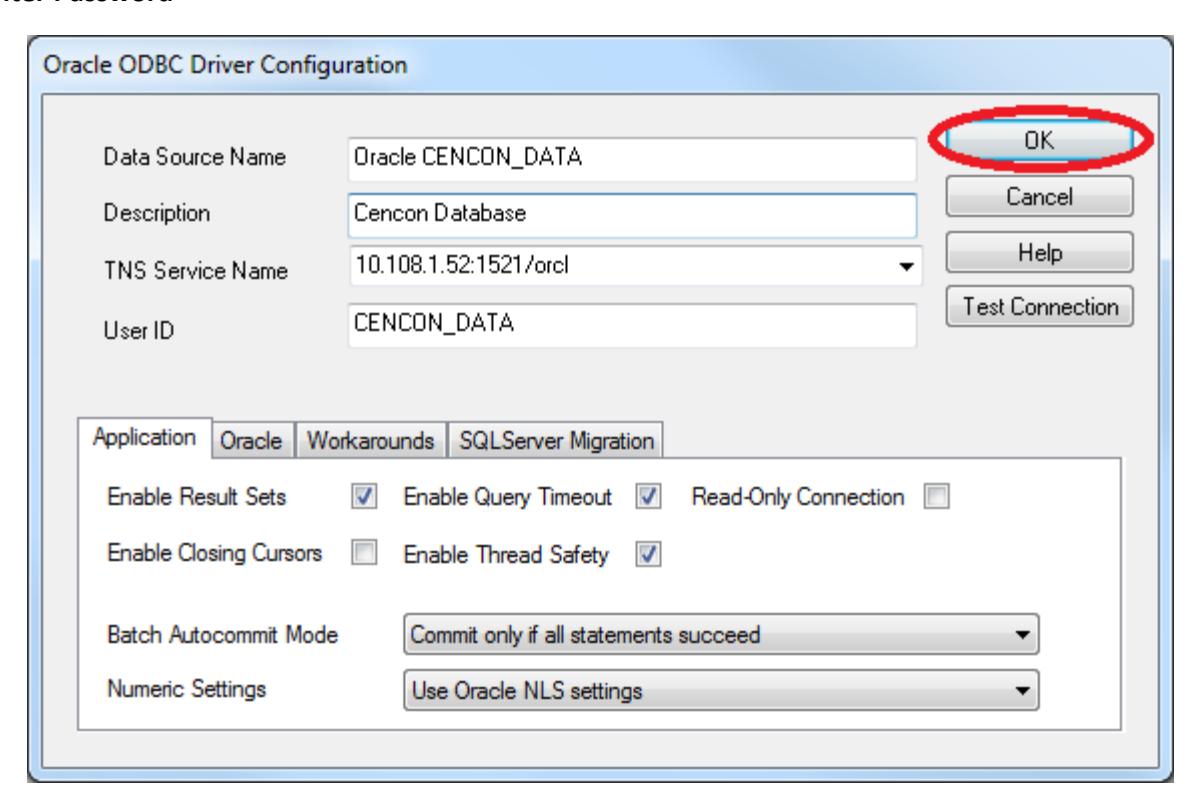1202x804 pixels.
Task: Switch to the Oracle tab
Action: point(254,441)
